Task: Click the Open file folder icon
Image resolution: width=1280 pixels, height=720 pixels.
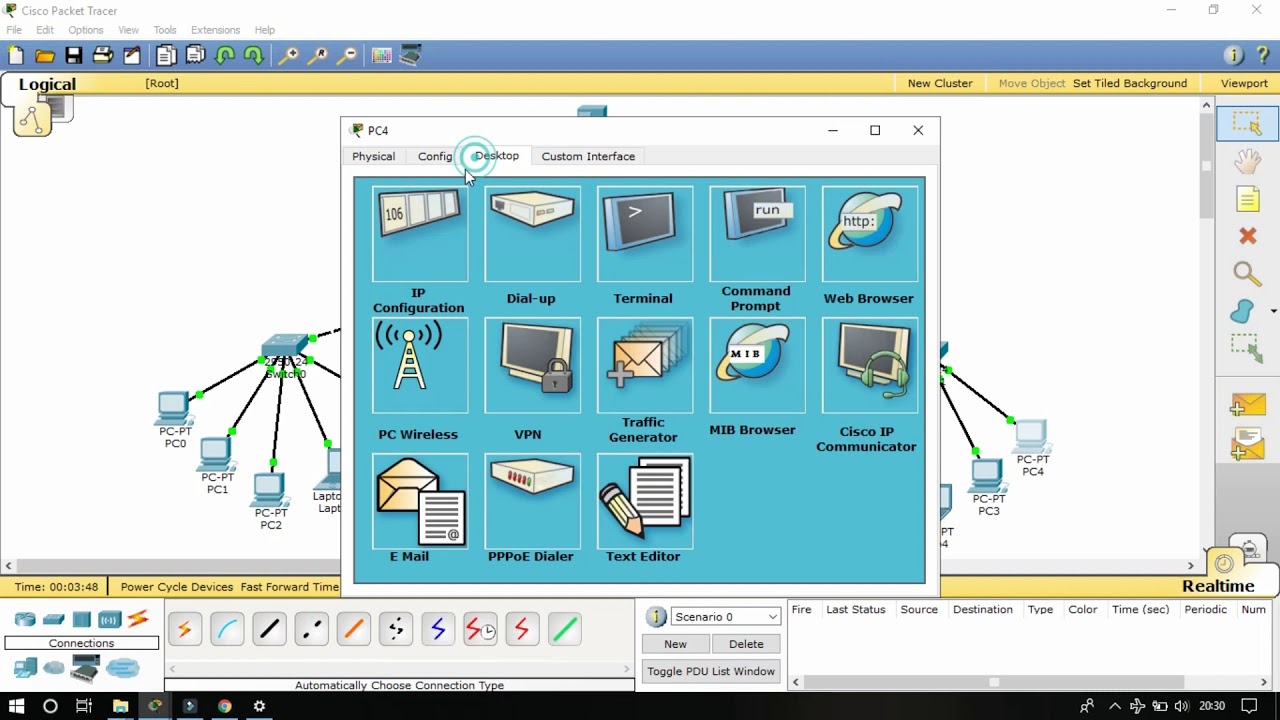Action: 45,56
